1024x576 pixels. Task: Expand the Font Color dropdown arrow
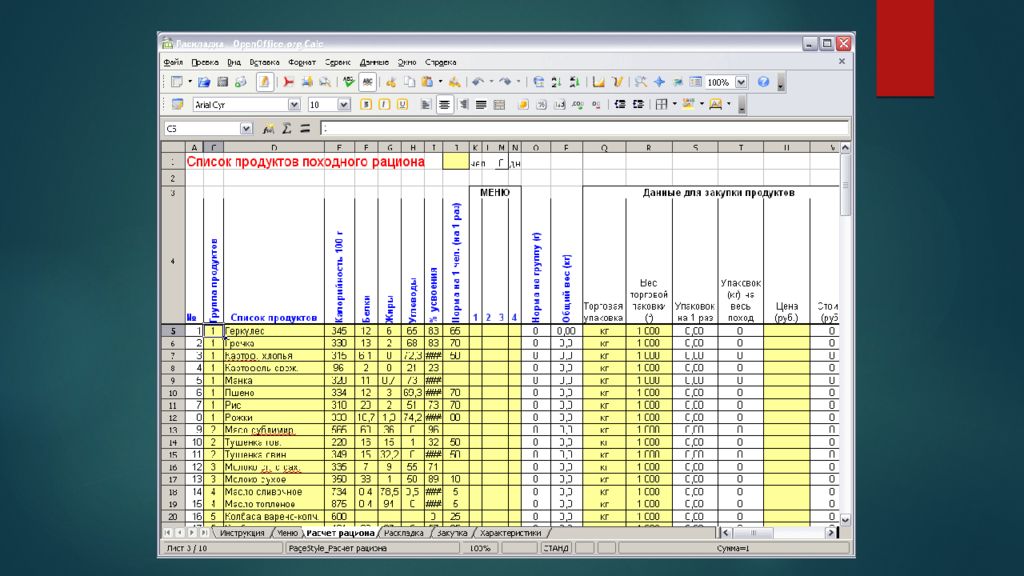pyautogui.click(x=729, y=104)
